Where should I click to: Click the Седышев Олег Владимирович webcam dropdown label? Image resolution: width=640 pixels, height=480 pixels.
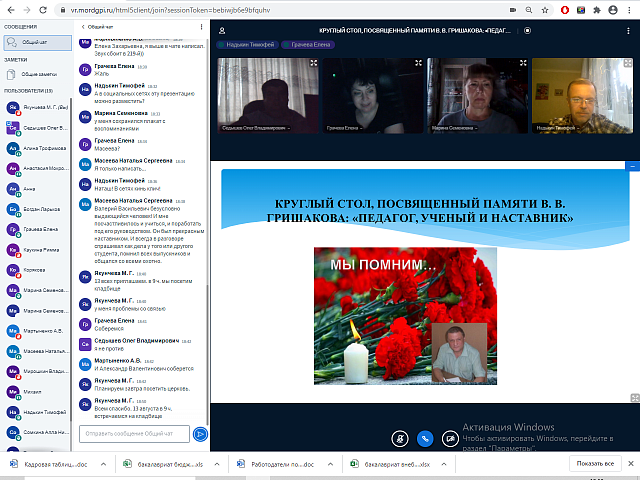pos(256,128)
